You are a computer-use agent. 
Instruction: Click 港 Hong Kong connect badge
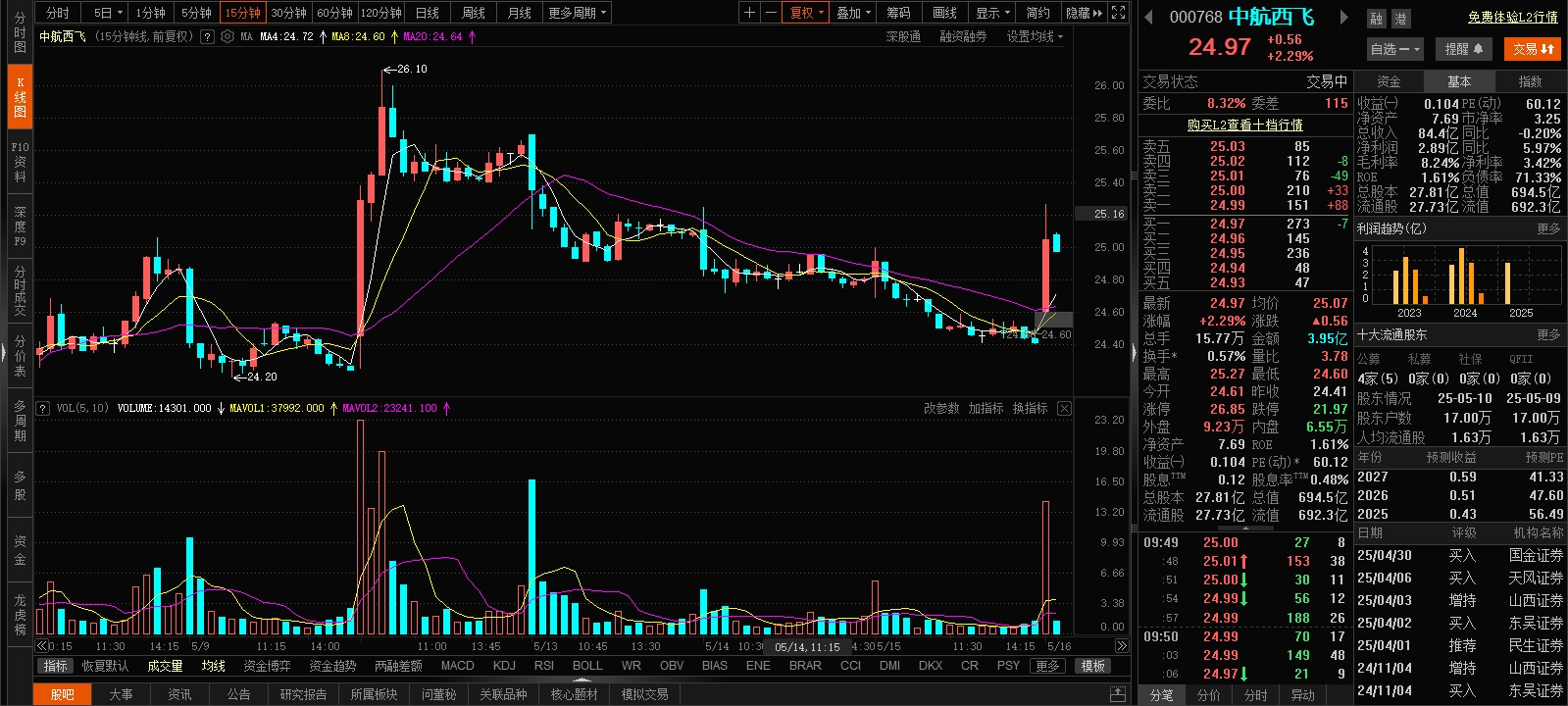tap(1400, 19)
